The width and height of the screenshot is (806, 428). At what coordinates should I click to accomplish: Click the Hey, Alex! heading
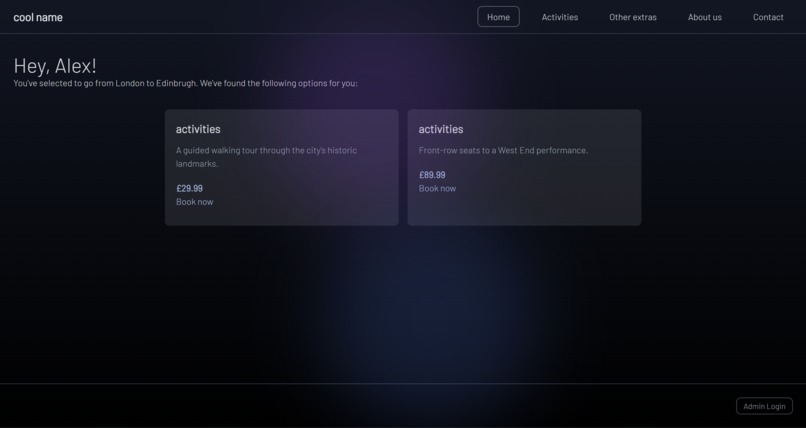(55, 66)
